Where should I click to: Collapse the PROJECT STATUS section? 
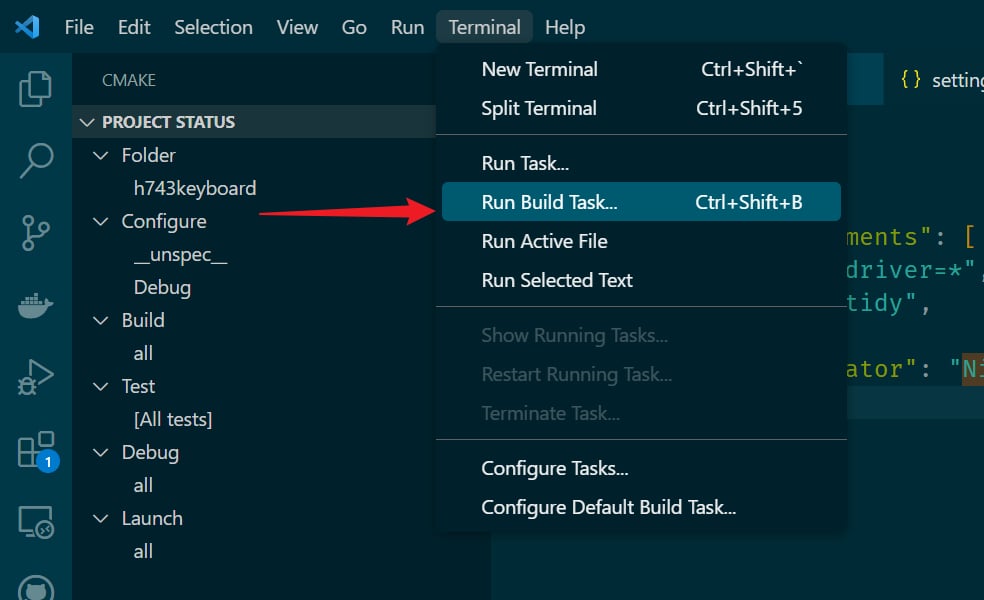pyautogui.click(x=86, y=122)
